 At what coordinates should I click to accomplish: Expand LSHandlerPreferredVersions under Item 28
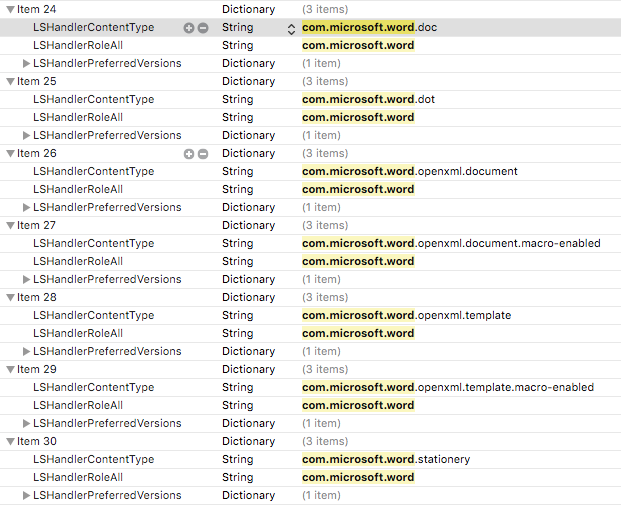pos(26,352)
